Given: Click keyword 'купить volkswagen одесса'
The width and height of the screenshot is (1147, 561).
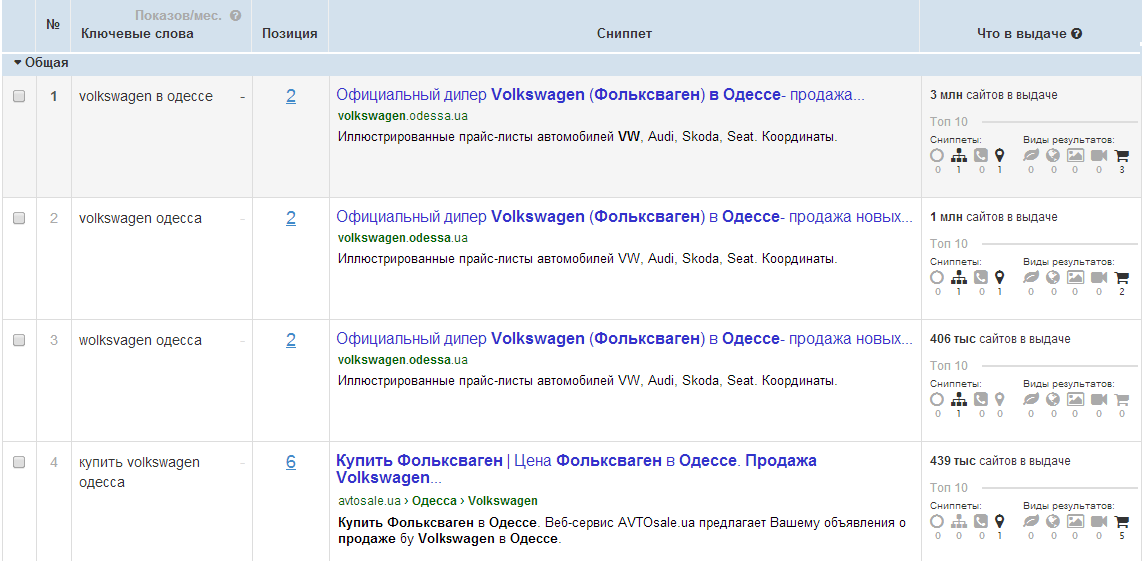Looking at the screenshot, I should [x=139, y=472].
